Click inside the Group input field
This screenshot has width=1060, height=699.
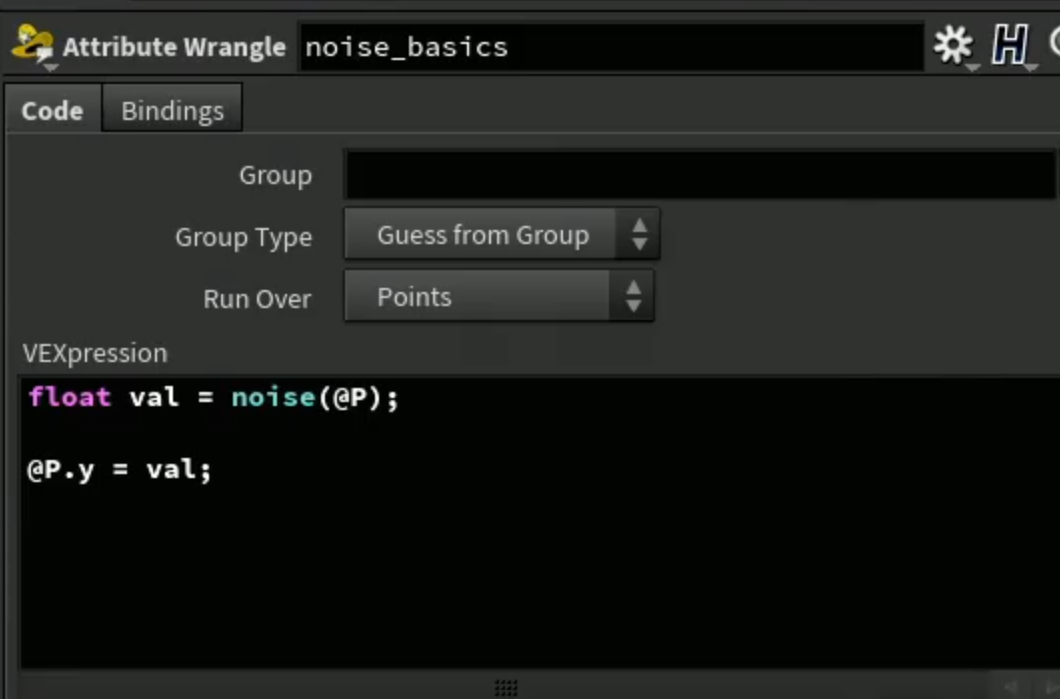click(x=701, y=174)
